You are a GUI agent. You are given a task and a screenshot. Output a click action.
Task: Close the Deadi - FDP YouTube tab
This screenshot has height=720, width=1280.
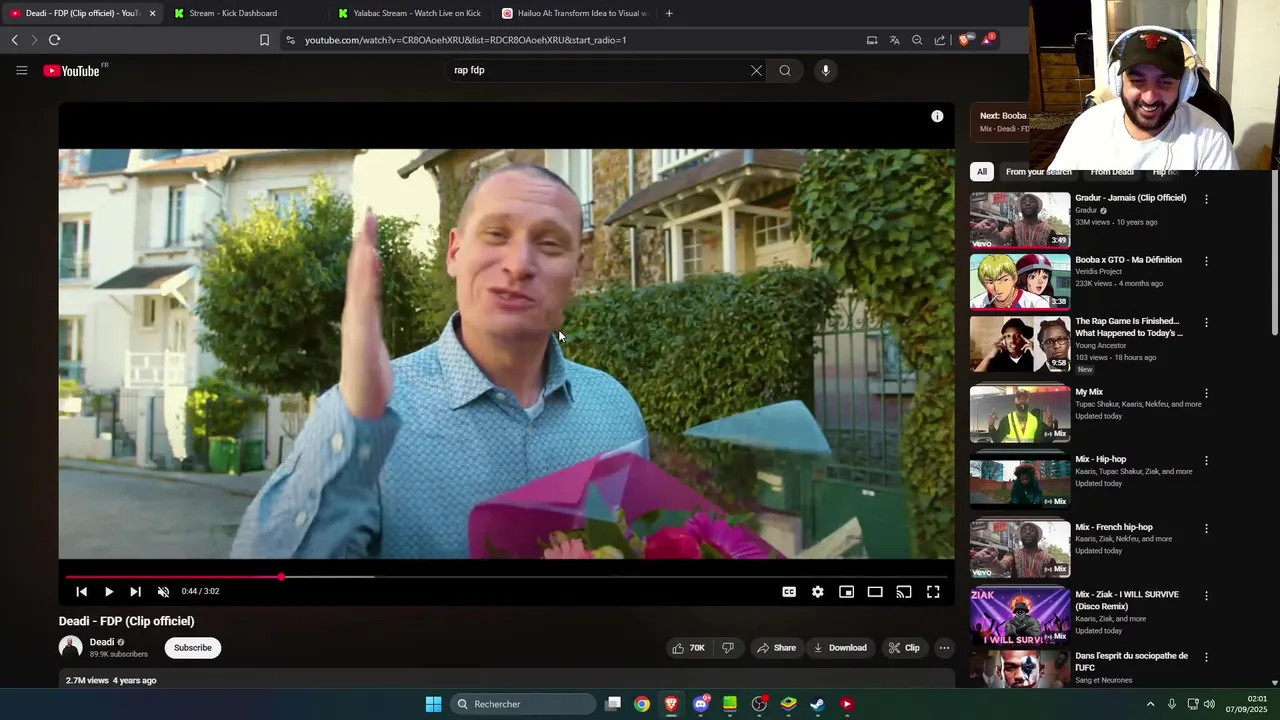click(x=152, y=13)
